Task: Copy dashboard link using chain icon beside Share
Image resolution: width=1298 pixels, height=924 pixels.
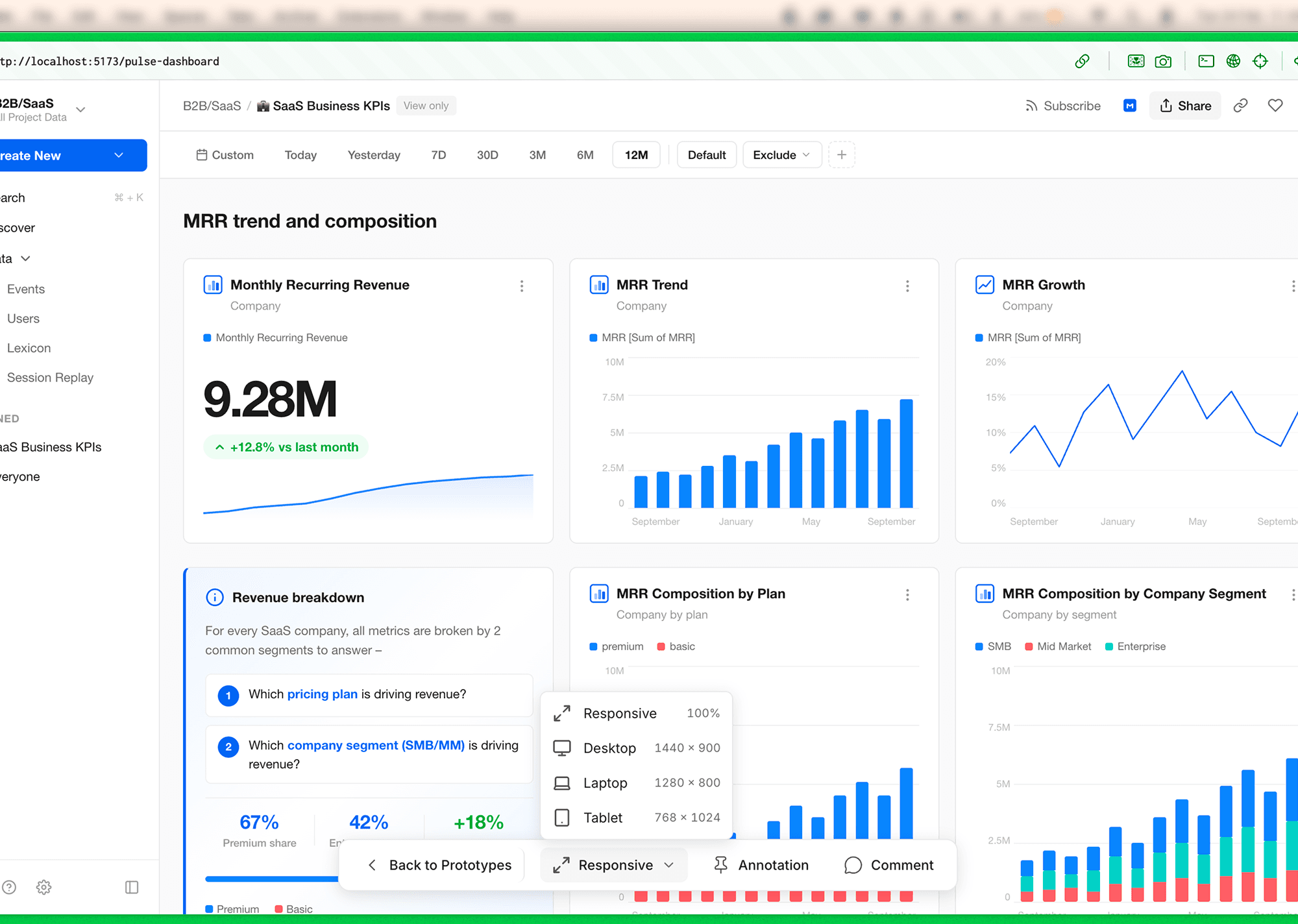Action: pyautogui.click(x=1240, y=106)
